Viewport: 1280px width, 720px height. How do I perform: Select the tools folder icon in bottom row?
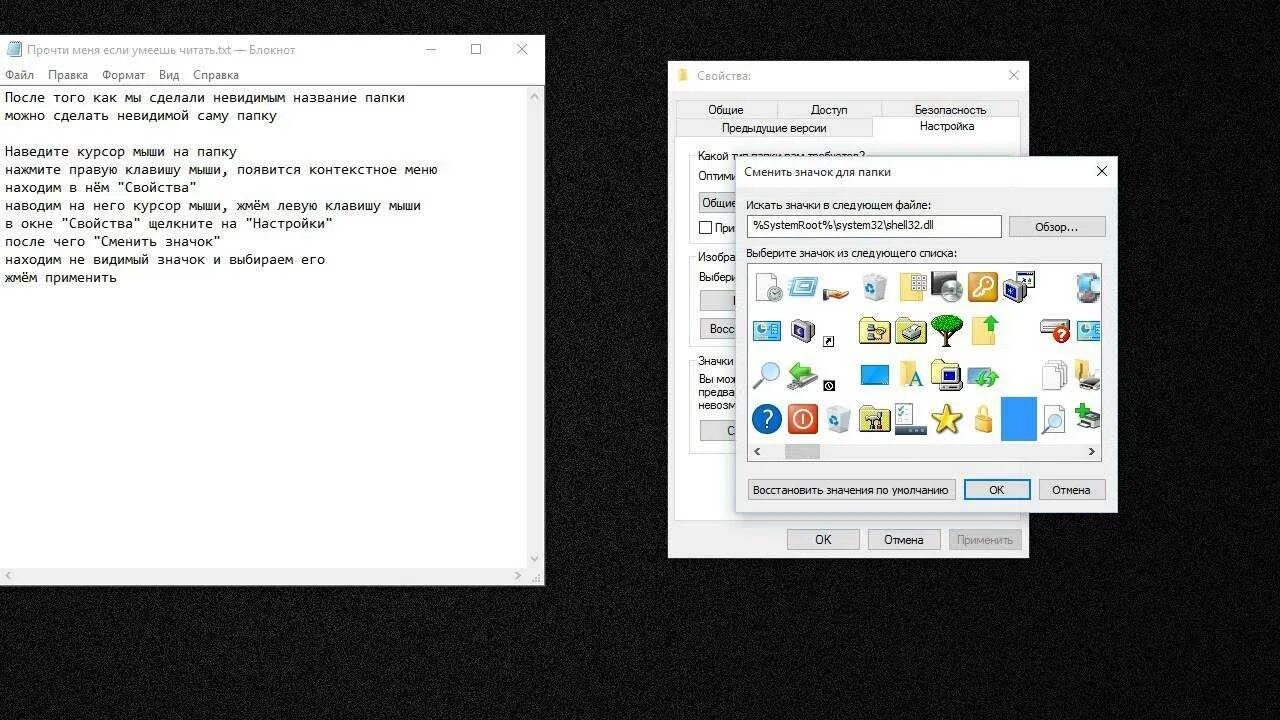click(875, 419)
